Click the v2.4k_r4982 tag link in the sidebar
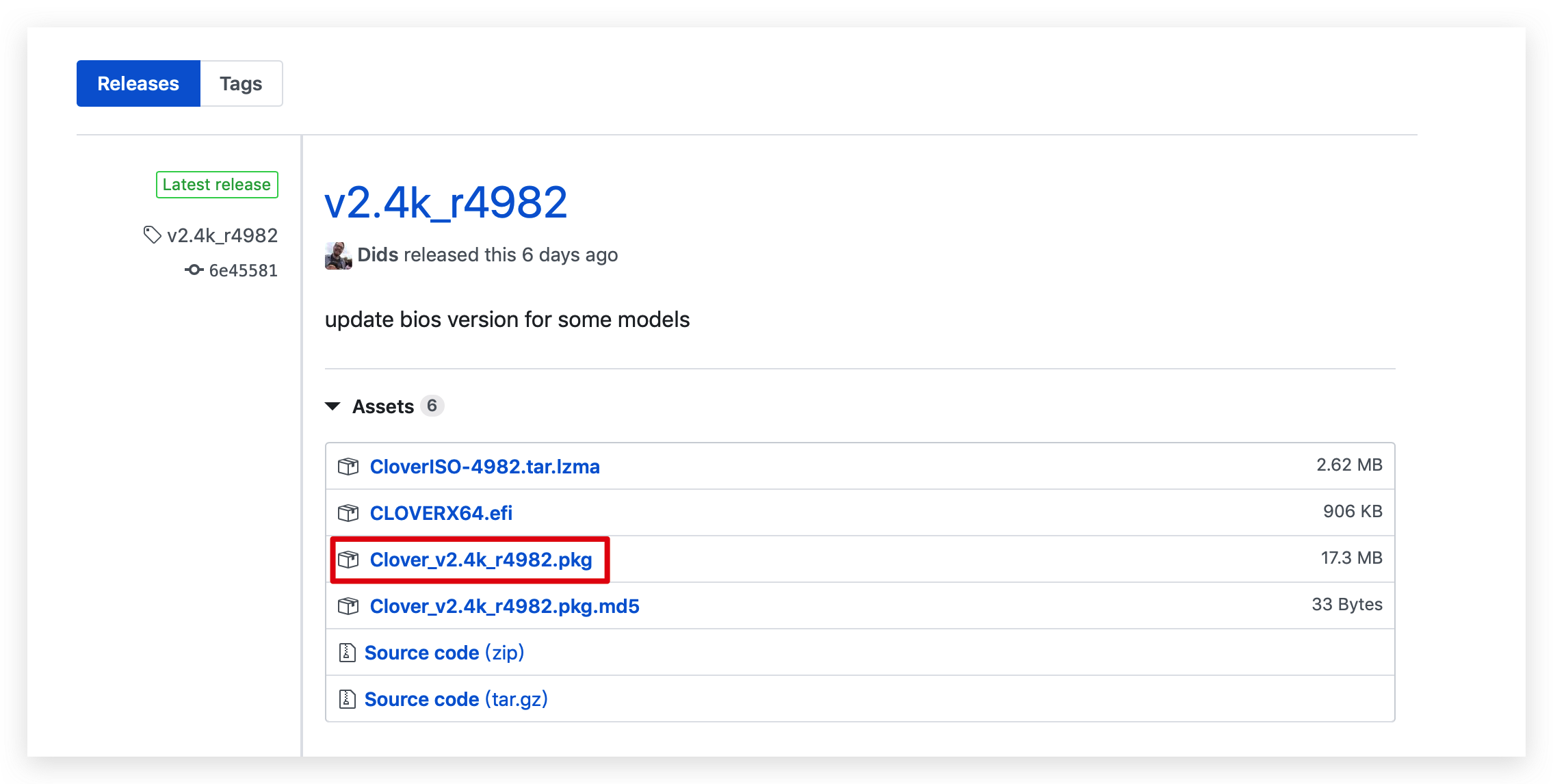This screenshot has width=1553, height=784. (x=222, y=235)
